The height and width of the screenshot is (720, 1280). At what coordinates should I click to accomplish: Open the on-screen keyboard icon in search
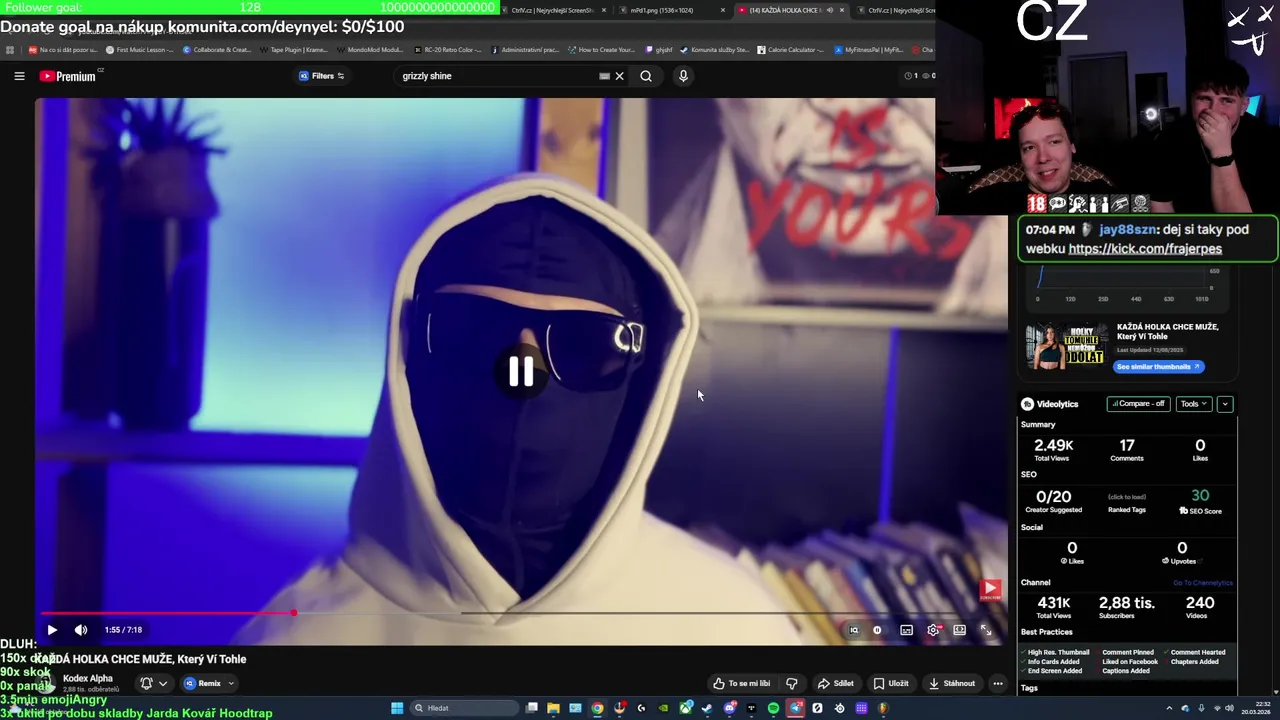click(604, 76)
